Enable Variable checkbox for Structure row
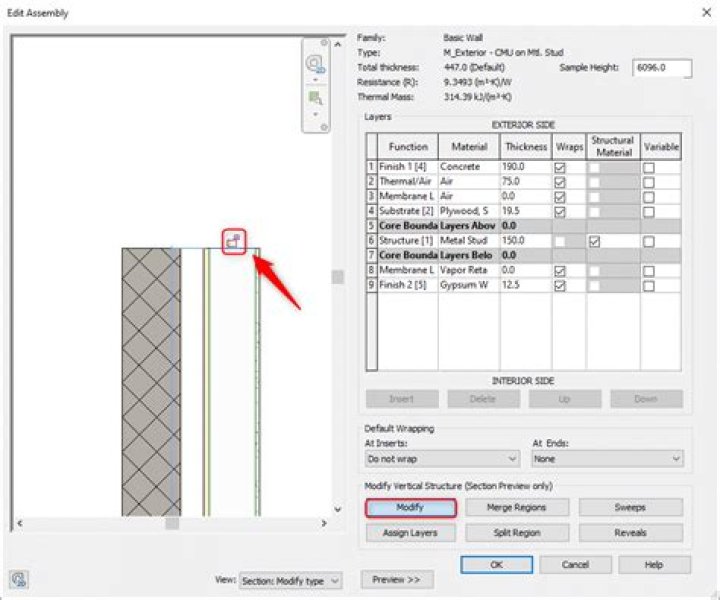The image size is (720, 600). pyautogui.click(x=648, y=241)
